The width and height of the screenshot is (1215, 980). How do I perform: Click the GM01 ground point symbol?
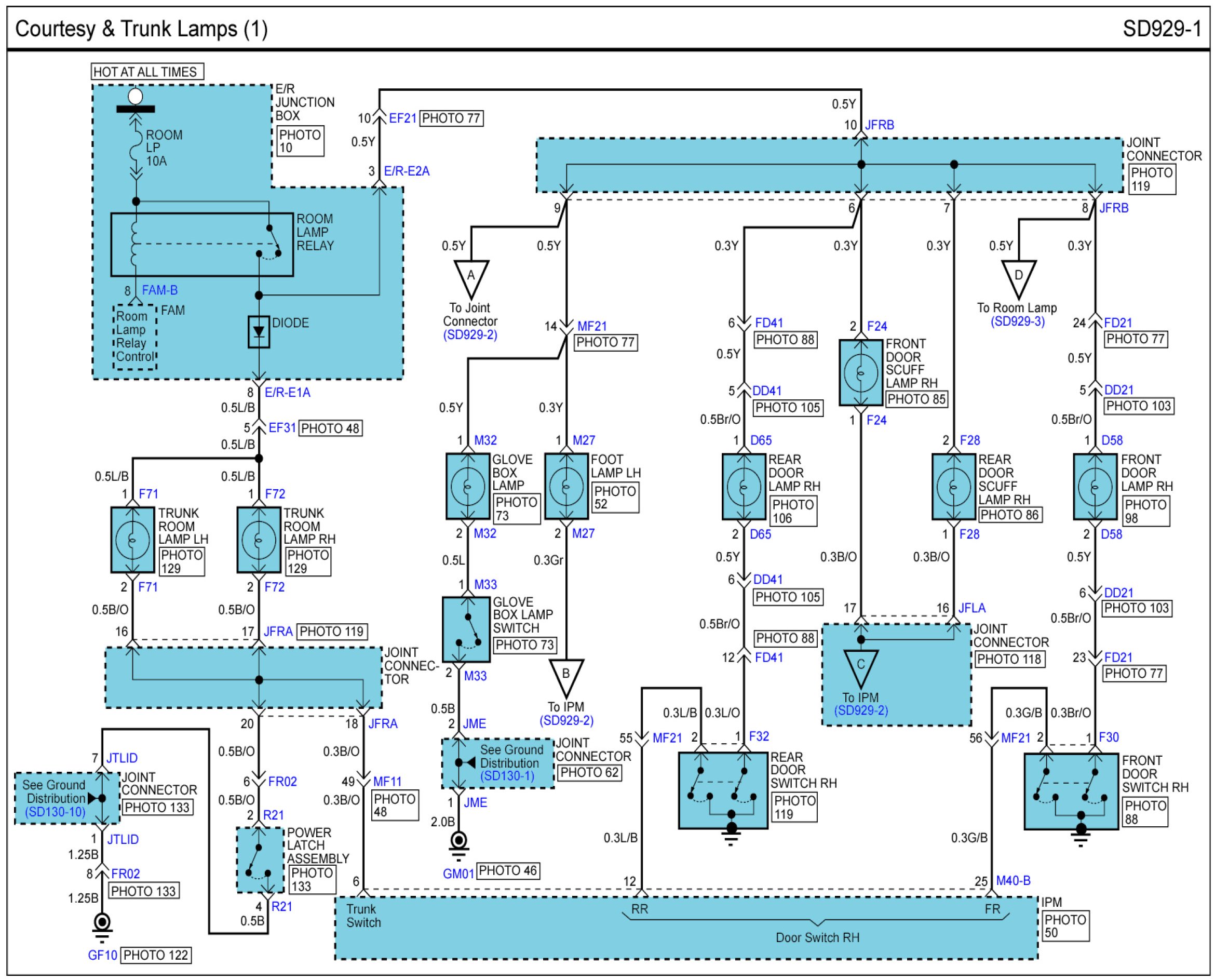(x=459, y=841)
